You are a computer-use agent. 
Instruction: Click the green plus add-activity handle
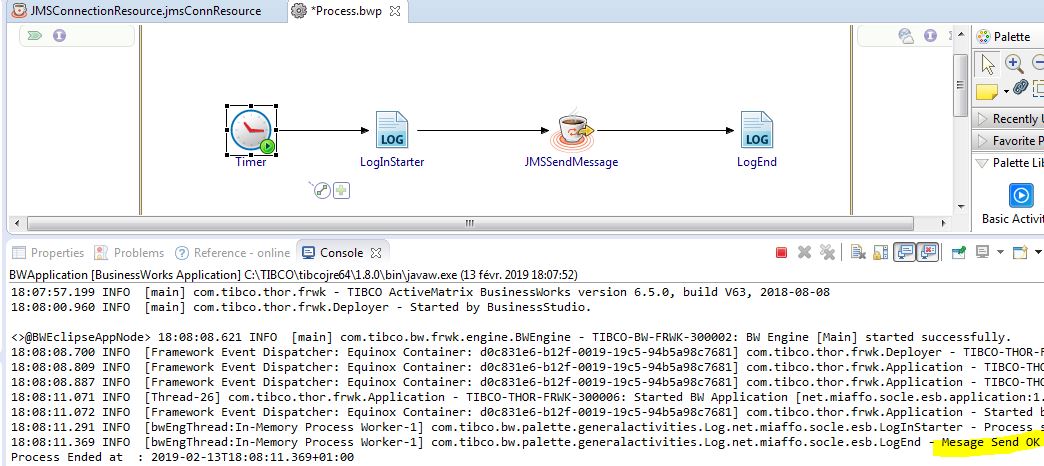tap(341, 191)
